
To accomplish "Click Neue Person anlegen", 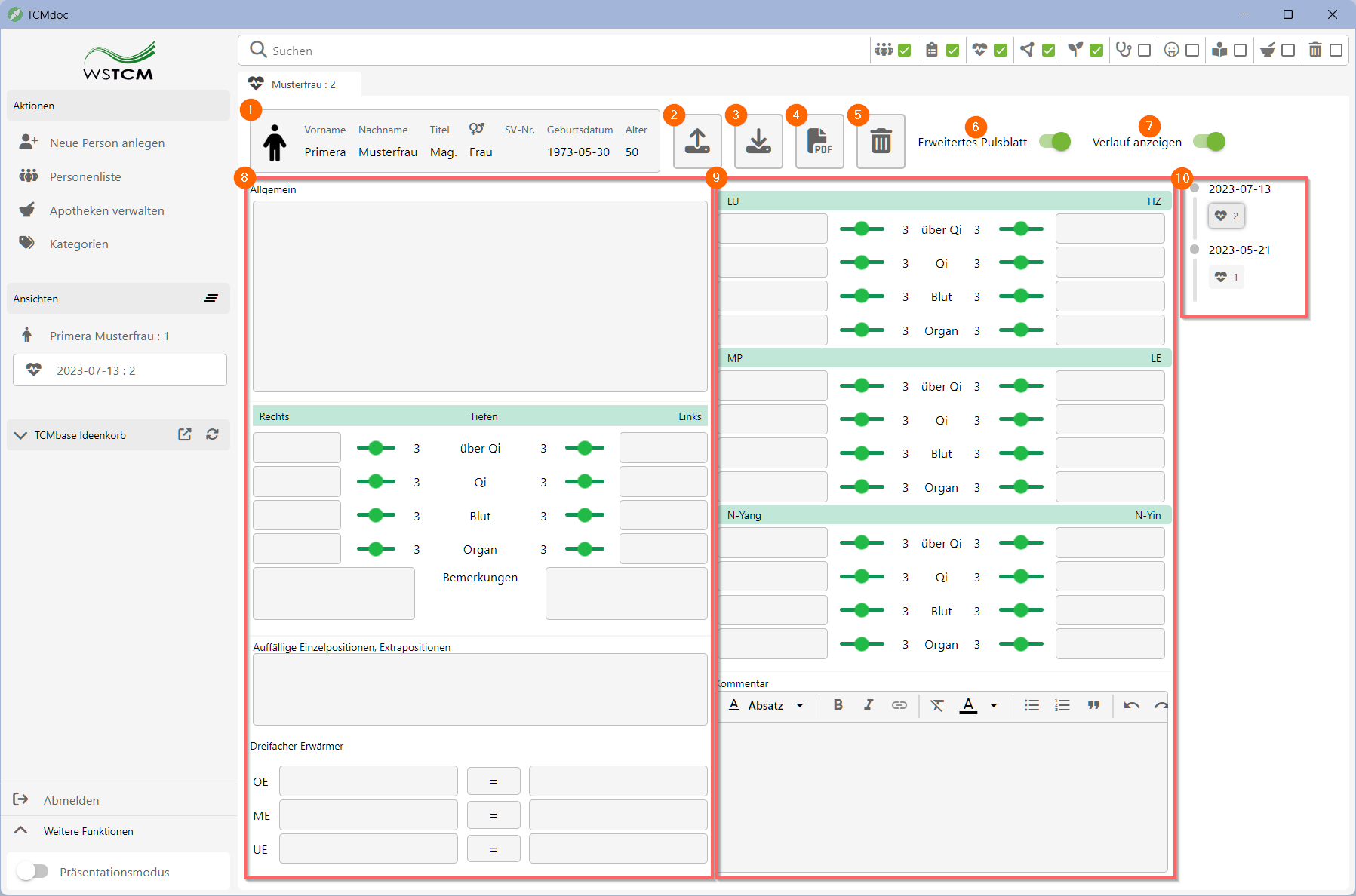I will click(106, 143).
